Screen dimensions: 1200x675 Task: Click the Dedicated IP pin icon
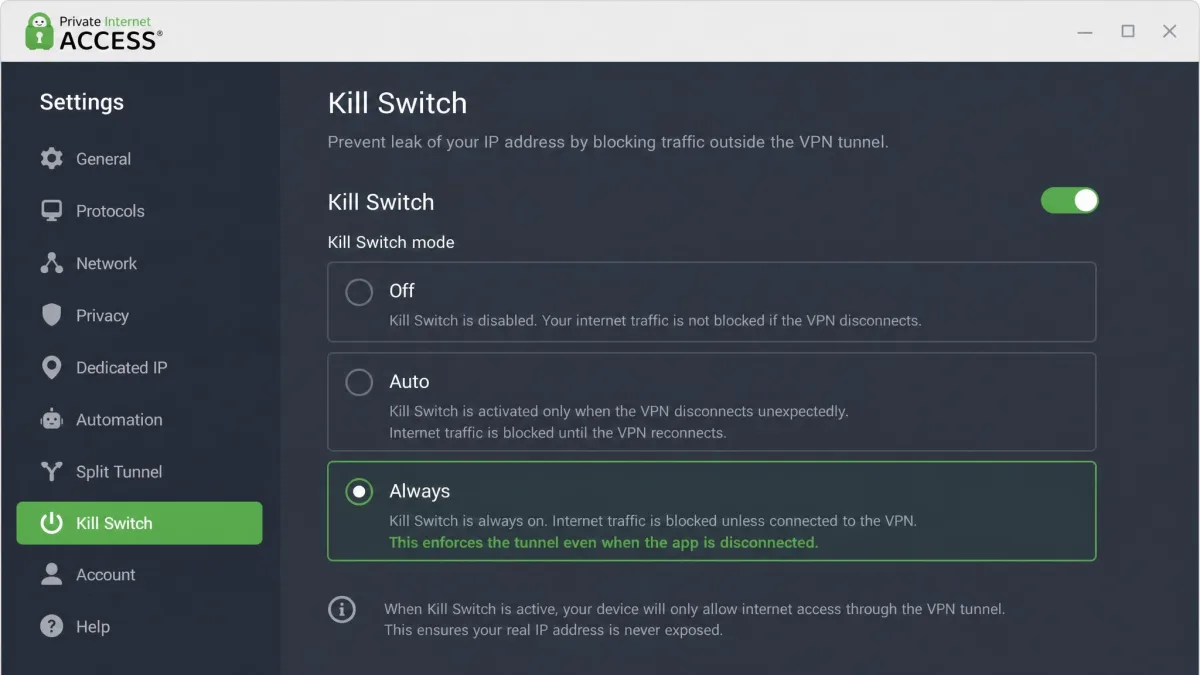point(52,367)
